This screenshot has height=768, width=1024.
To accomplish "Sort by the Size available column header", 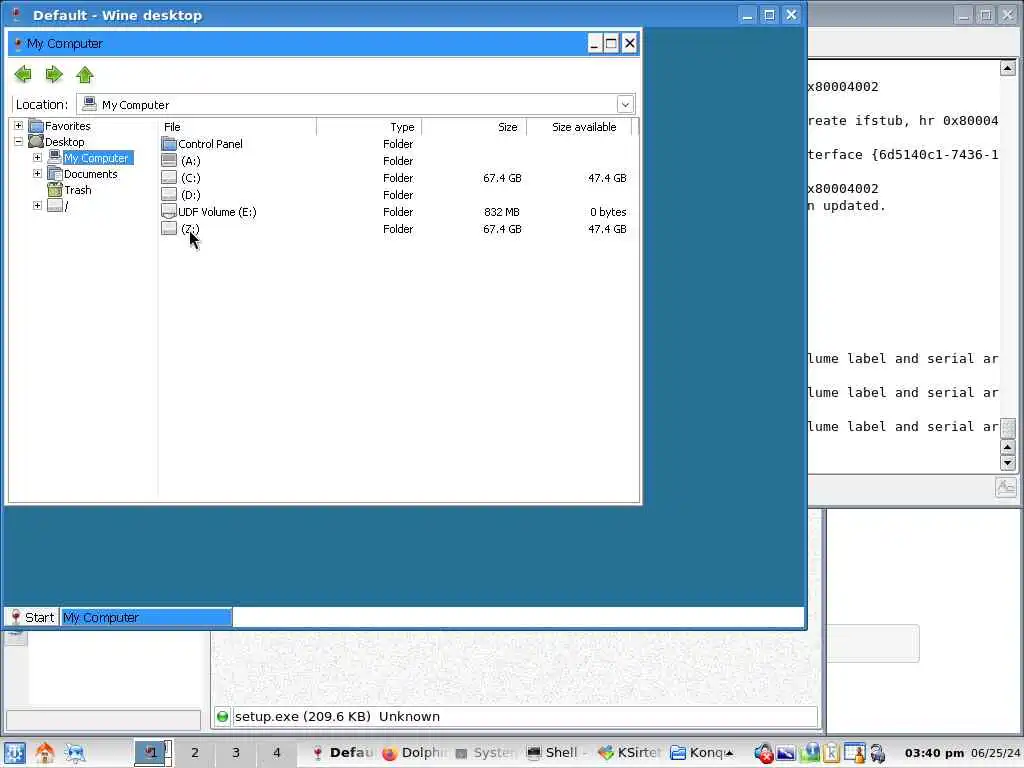I will coord(579,127).
